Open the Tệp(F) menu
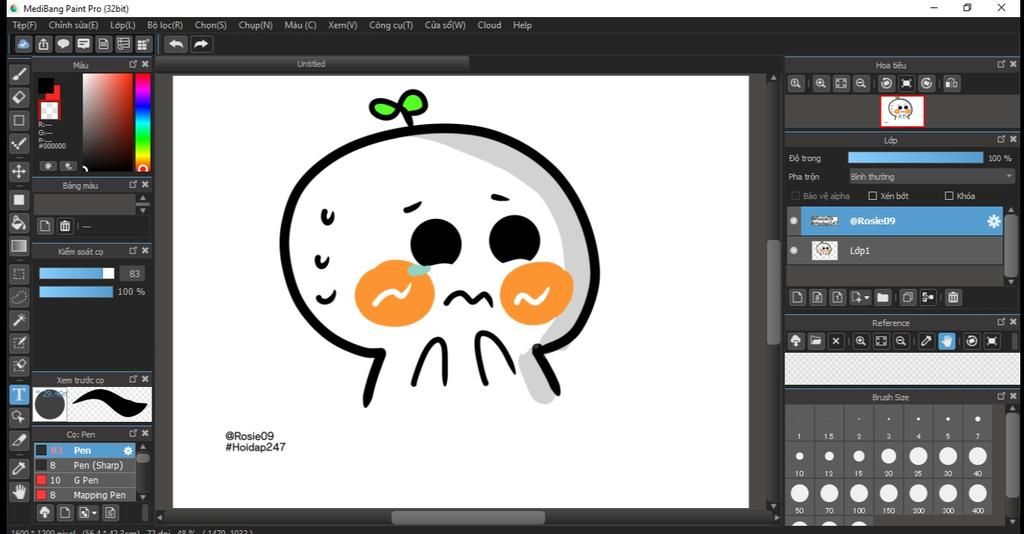 pos(24,25)
